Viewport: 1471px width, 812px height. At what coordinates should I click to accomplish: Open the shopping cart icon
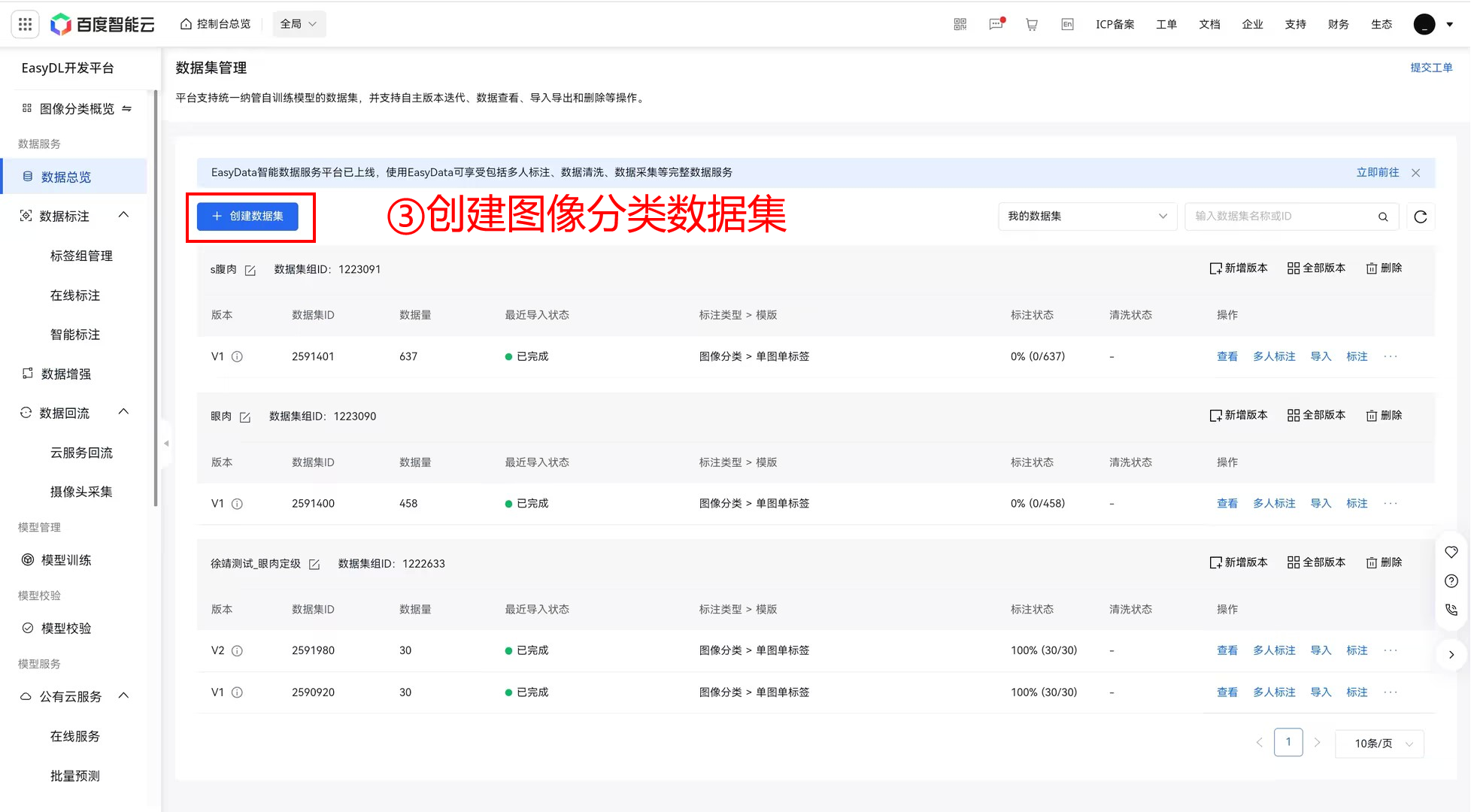(x=1031, y=24)
